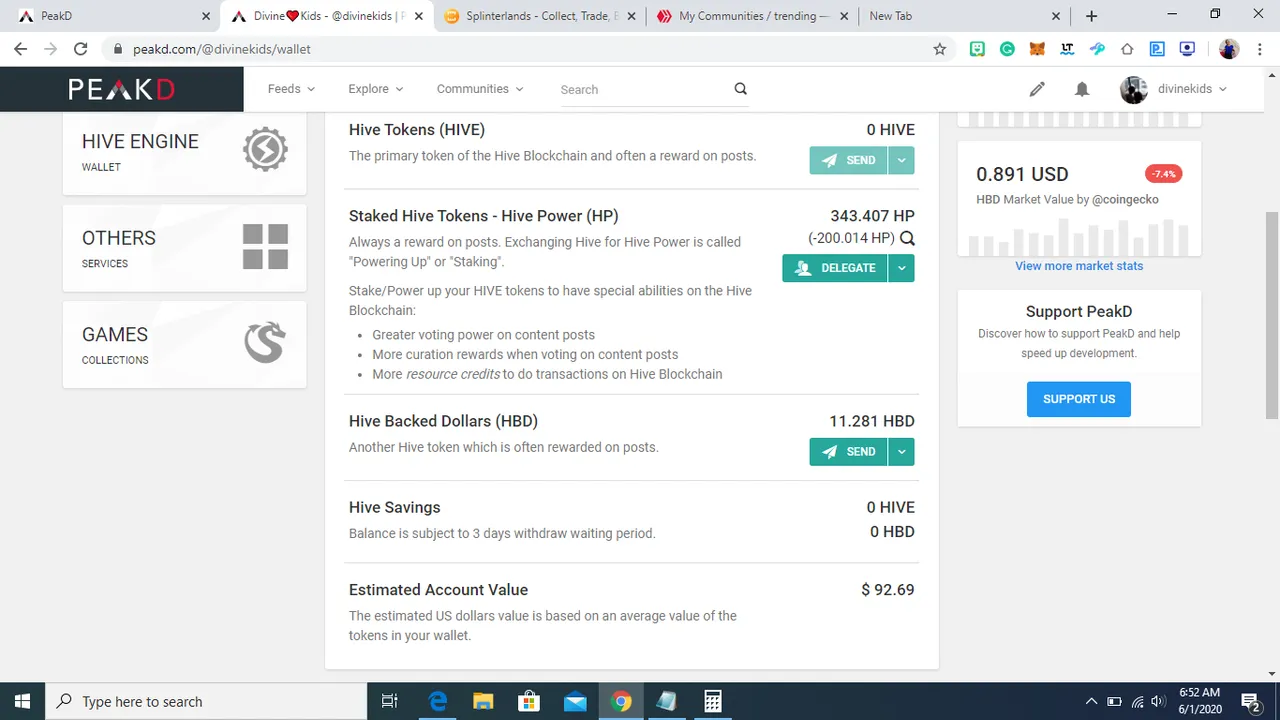Screen dimensions: 1280x720
Task: Click the magnifier beside -200.014 HP
Action: [x=907, y=238]
